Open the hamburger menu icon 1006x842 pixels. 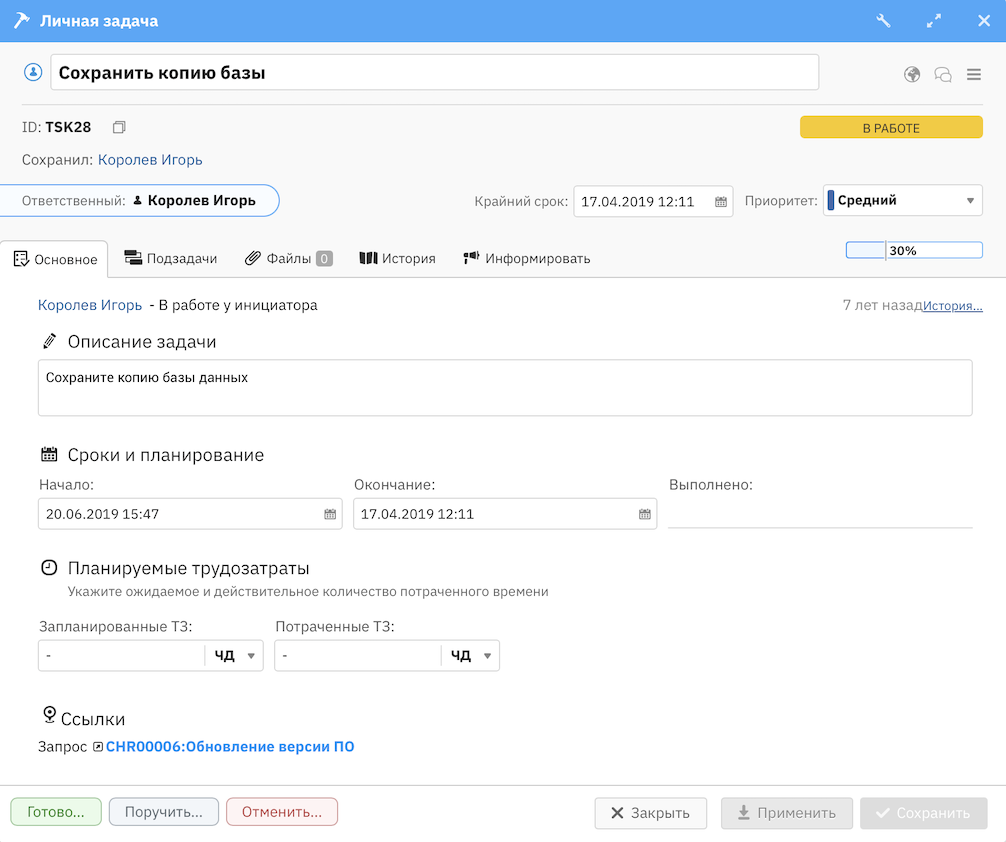click(x=973, y=74)
